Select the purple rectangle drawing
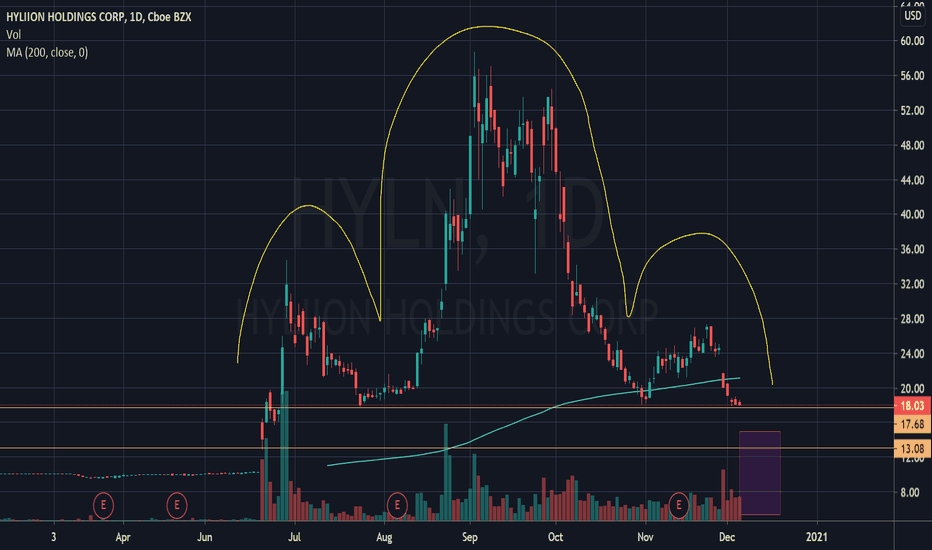This screenshot has height=550, width=932. coord(760,473)
